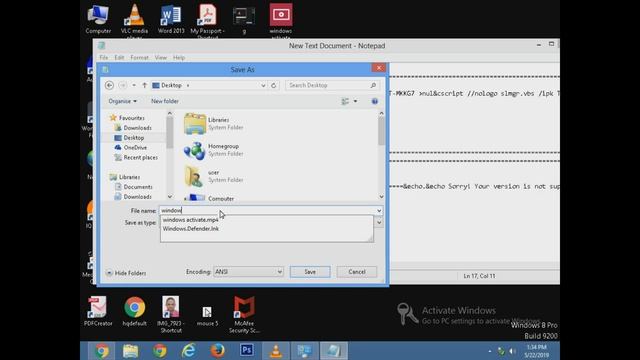Open Photoshop in taskbar
Image resolution: width=640 pixels, height=360 pixels.
(247, 351)
